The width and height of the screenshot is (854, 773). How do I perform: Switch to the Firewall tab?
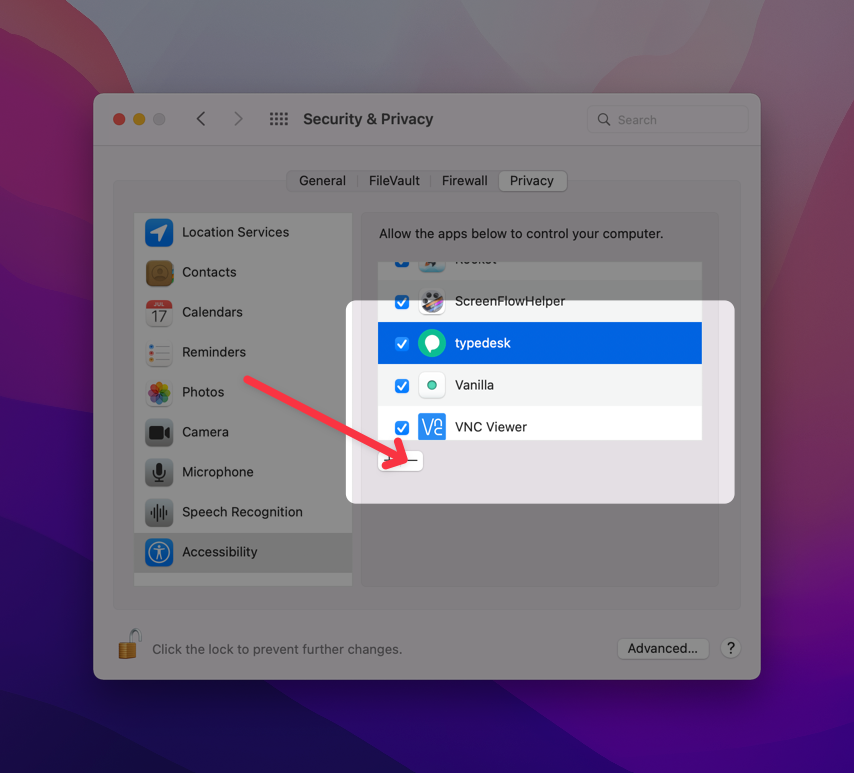pyautogui.click(x=464, y=181)
